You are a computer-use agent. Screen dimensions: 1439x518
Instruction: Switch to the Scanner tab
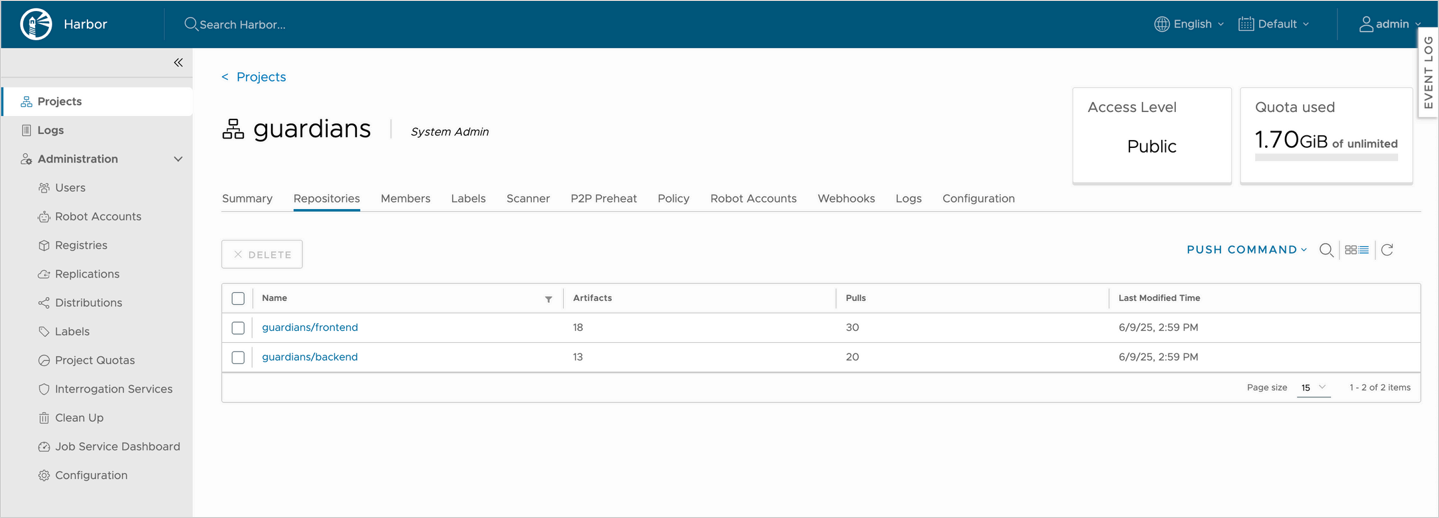point(528,198)
